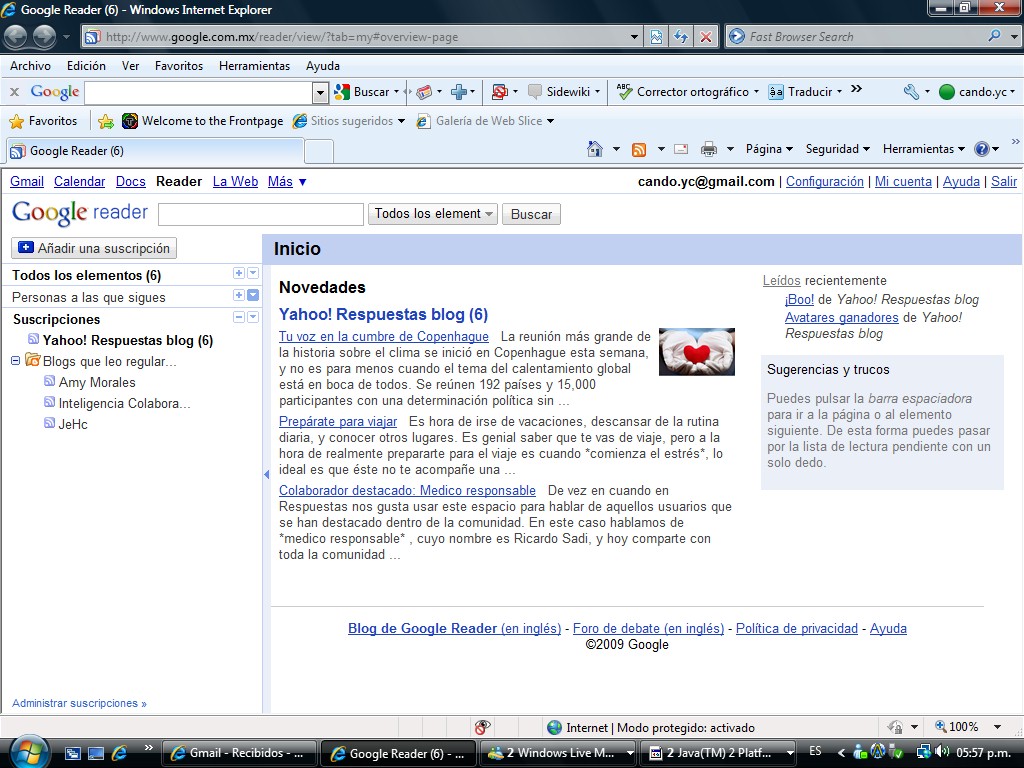The height and width of the screenshot is (768, 1024).
Task: Click the Google Toolbar wrench settings icon
Action: pyautogui.click(x=910, y=92)
